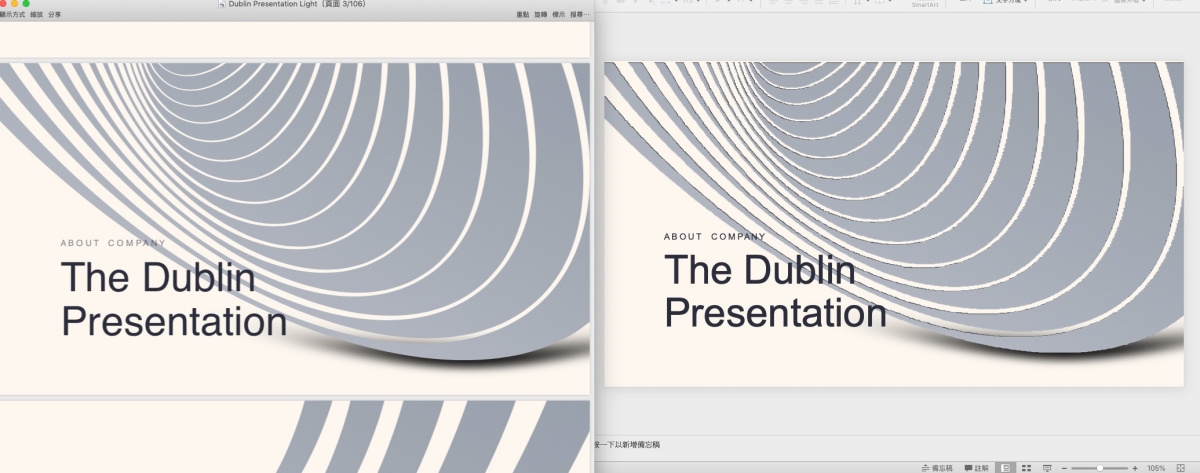Click the zoom out minus button

click(1064, 468)
